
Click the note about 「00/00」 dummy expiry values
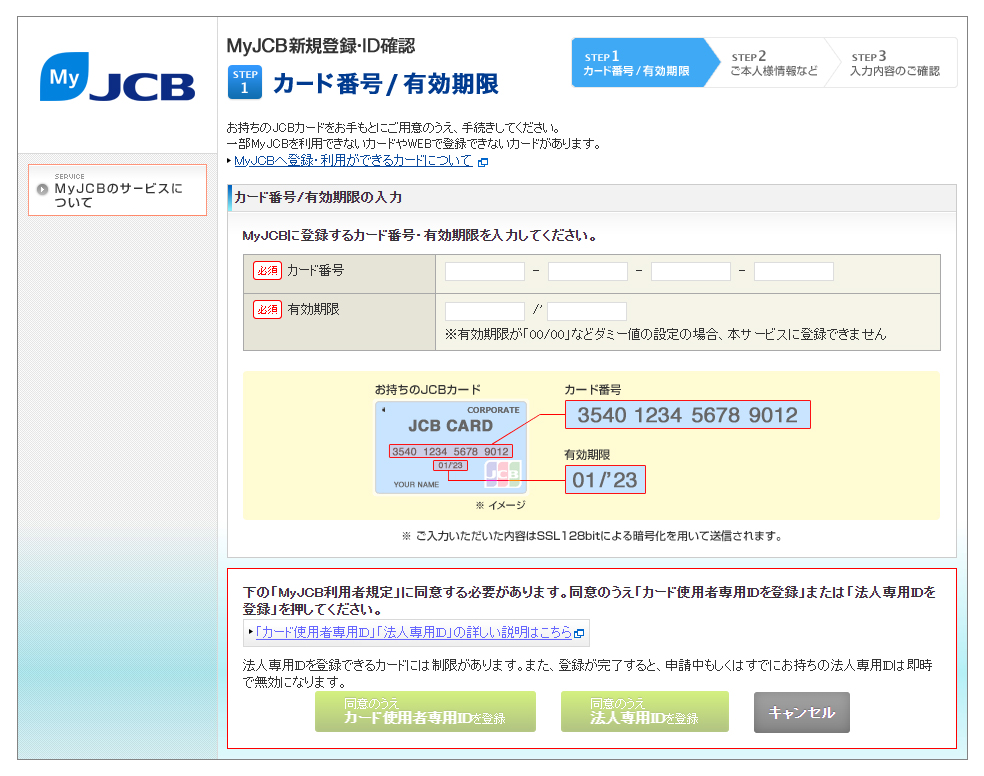coord(665,334)
